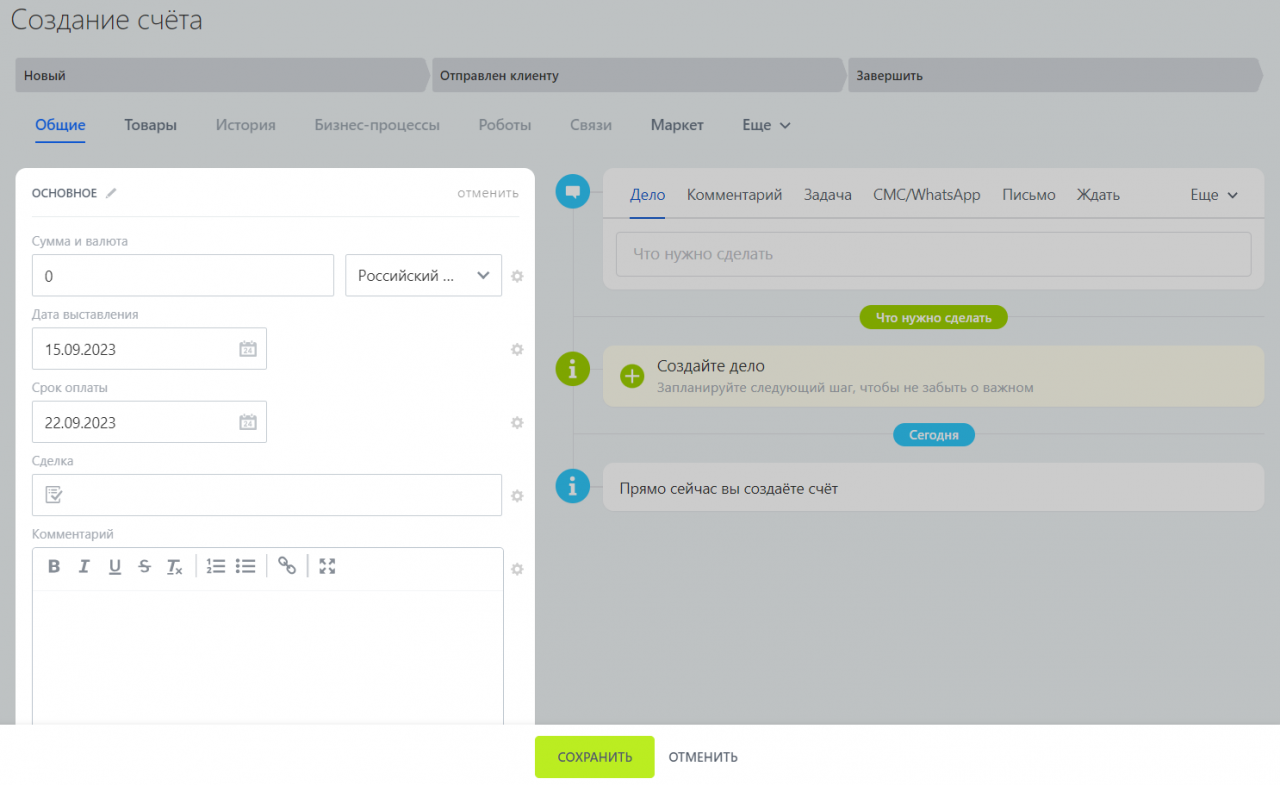Viewport: 1280px width, 785px height.
Task: Select the Задача timeline tab
Action: pos(828,195)
